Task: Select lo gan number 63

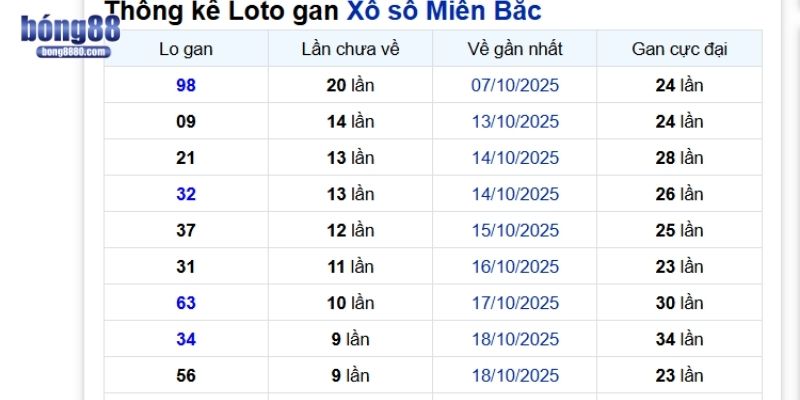Action: click(186, 303)
